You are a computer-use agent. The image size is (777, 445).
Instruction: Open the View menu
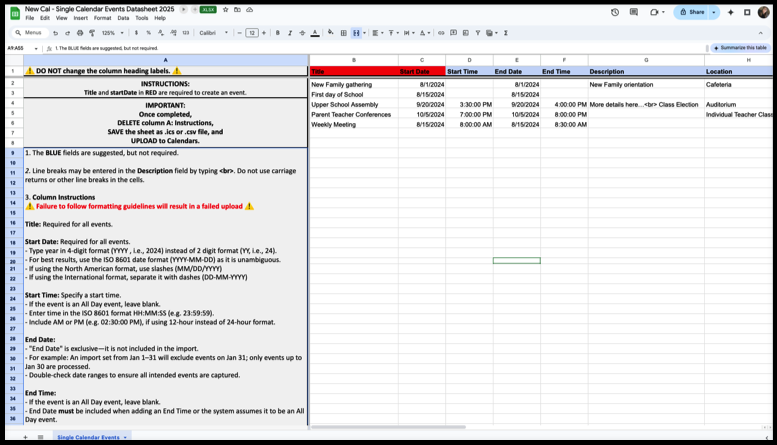(61, 18)
